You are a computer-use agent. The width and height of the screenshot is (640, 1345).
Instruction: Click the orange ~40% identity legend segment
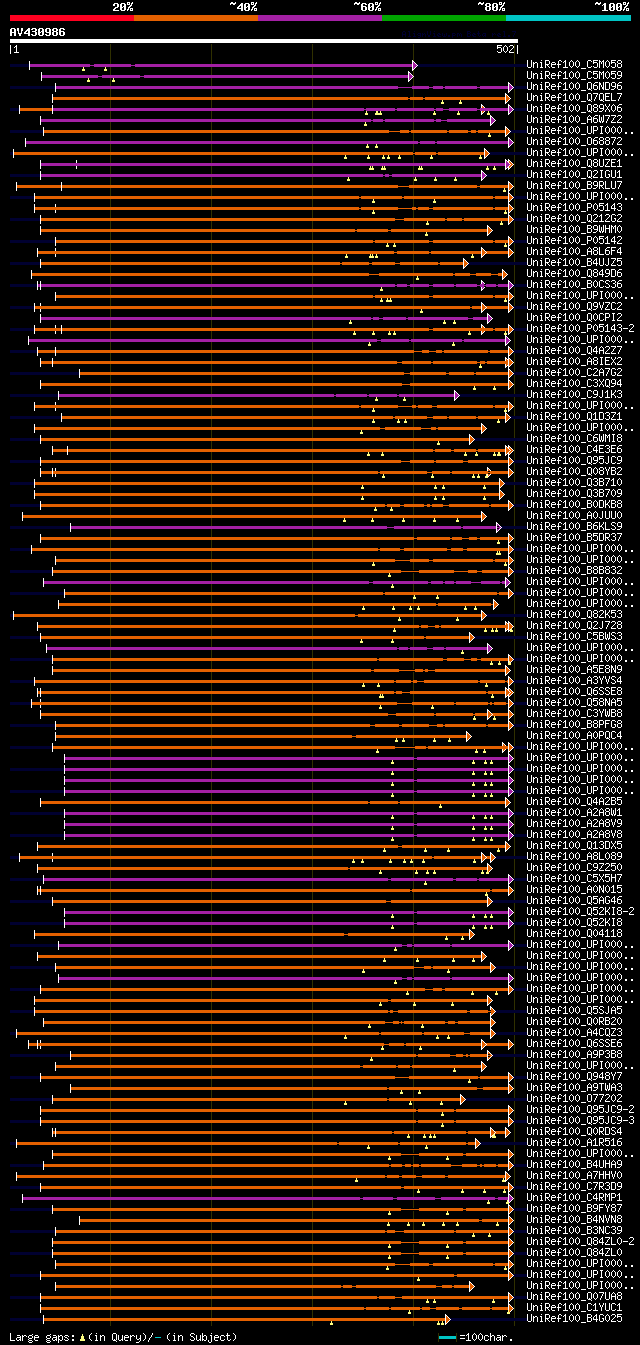195,17
